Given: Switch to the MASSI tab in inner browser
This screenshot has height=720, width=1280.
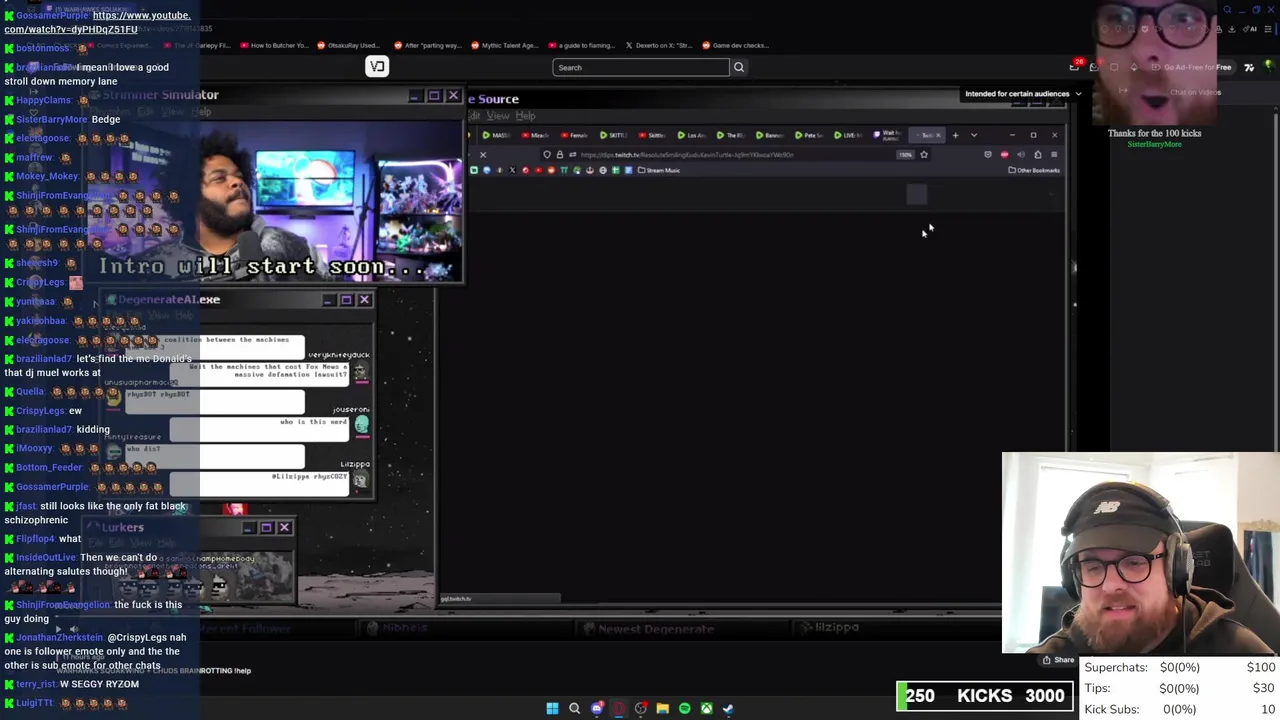Looking at the screenshot, I should click(x=496, y=135).
